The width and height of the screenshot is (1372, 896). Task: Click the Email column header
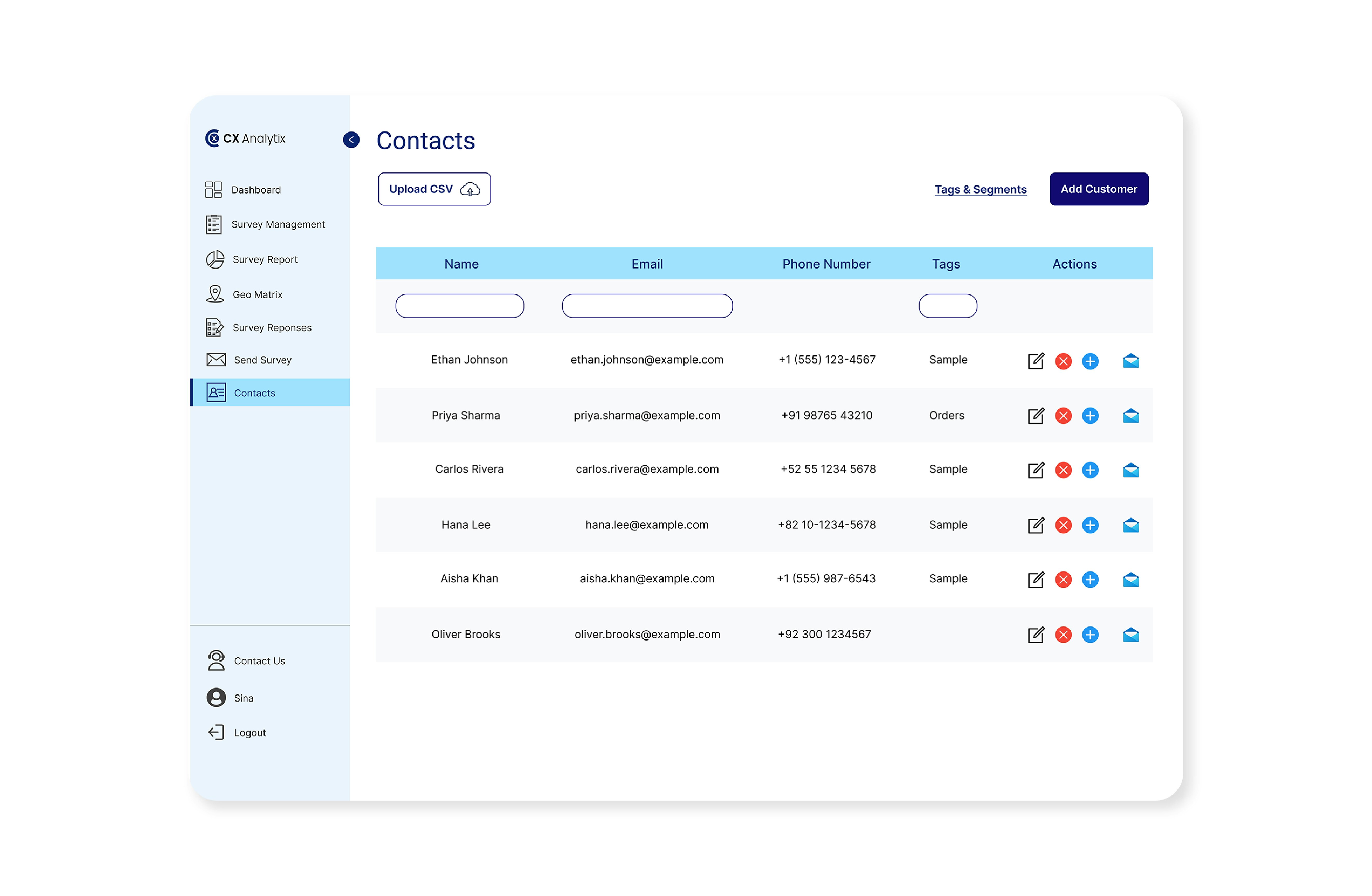point(647,264)
